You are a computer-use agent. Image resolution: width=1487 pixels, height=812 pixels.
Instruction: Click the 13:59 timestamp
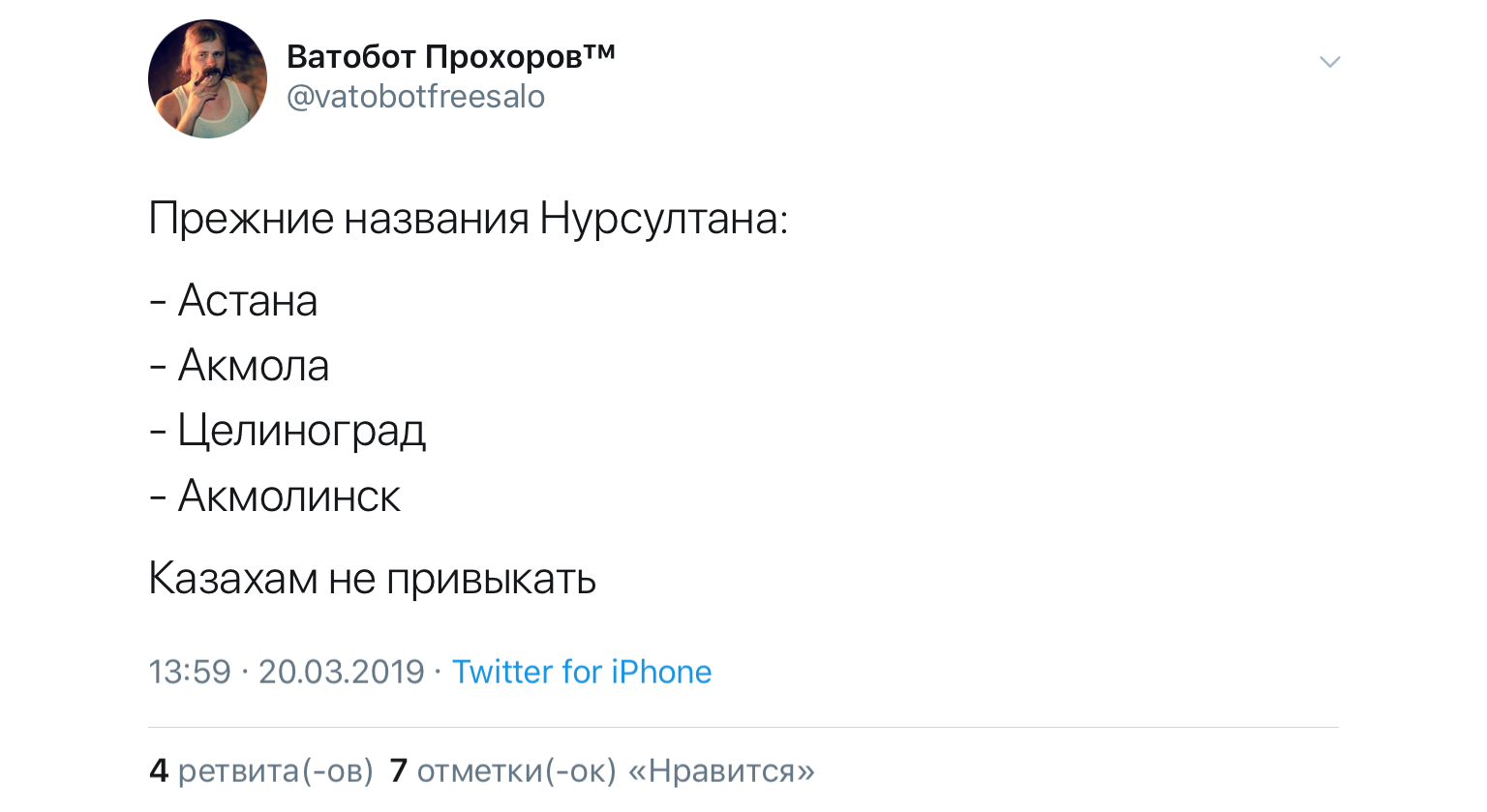coord(190,672)
